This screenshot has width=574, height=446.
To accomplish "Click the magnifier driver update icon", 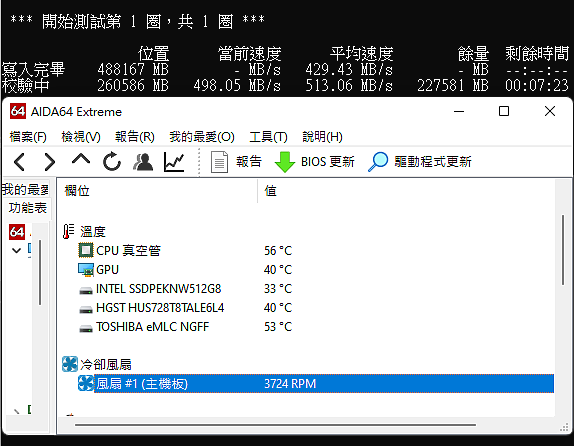I will [x=378, y=162].
